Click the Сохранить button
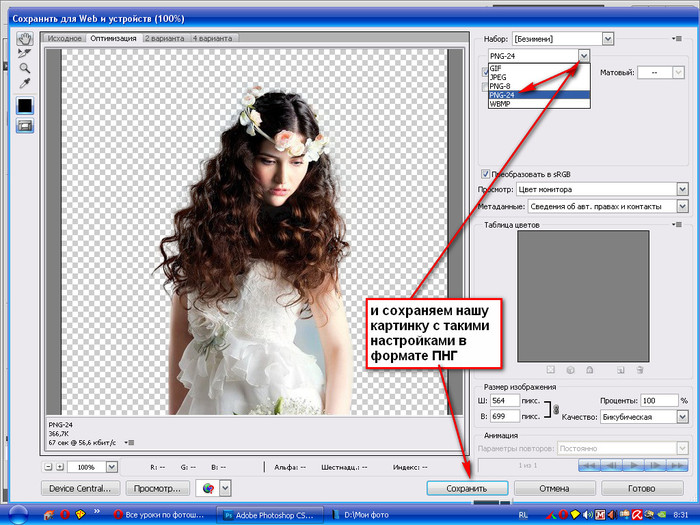The width and height of the screenshot is (700, 525). coord(467,488)
